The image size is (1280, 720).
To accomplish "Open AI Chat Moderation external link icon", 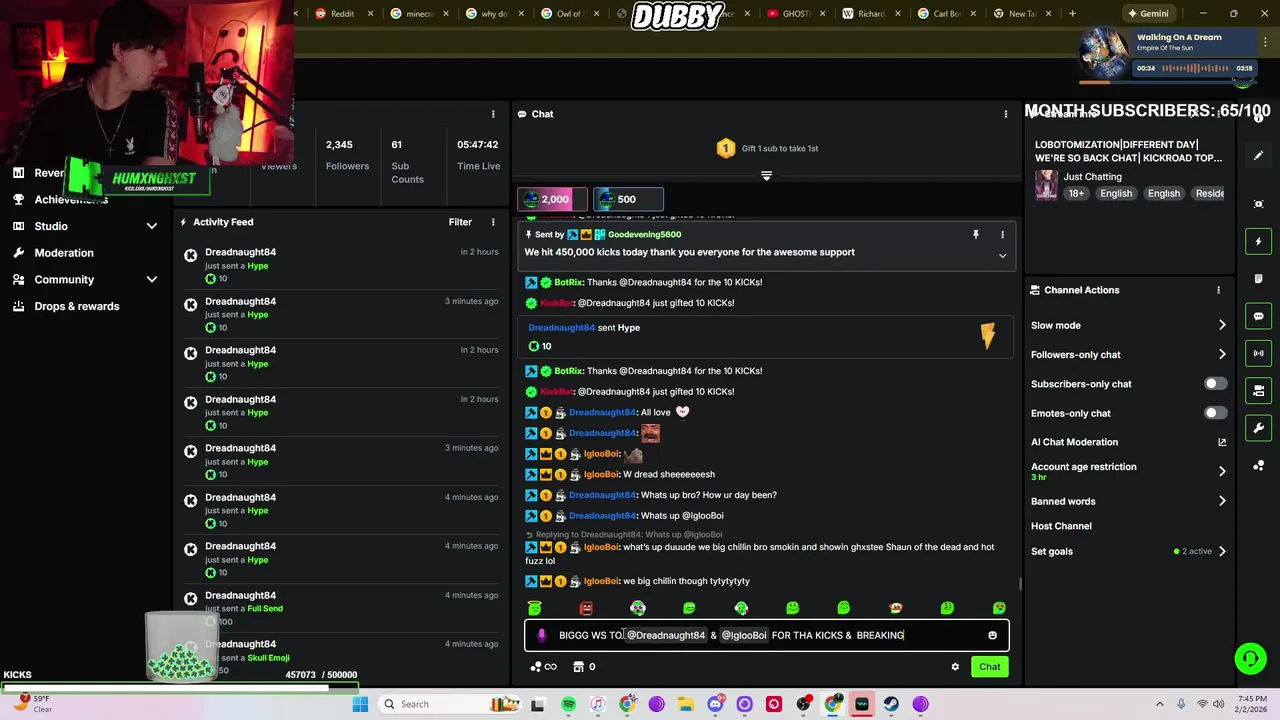I will click(1222, 442).
